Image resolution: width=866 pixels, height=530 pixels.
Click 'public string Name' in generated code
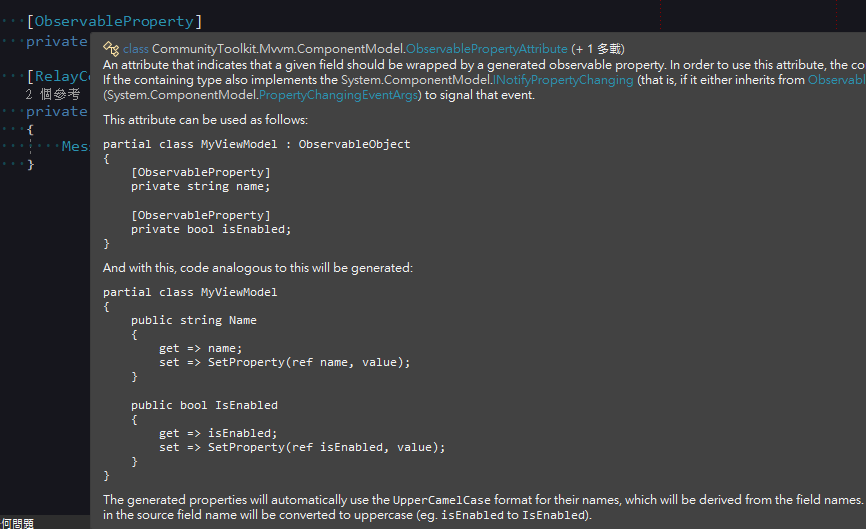(x=194, y=320)
